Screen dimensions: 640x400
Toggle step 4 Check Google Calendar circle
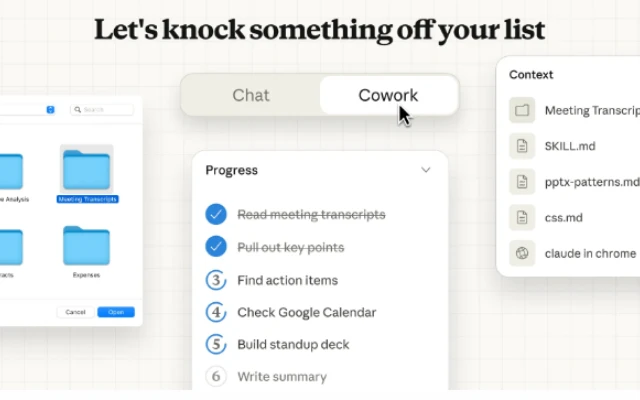[x=216, y=312]
